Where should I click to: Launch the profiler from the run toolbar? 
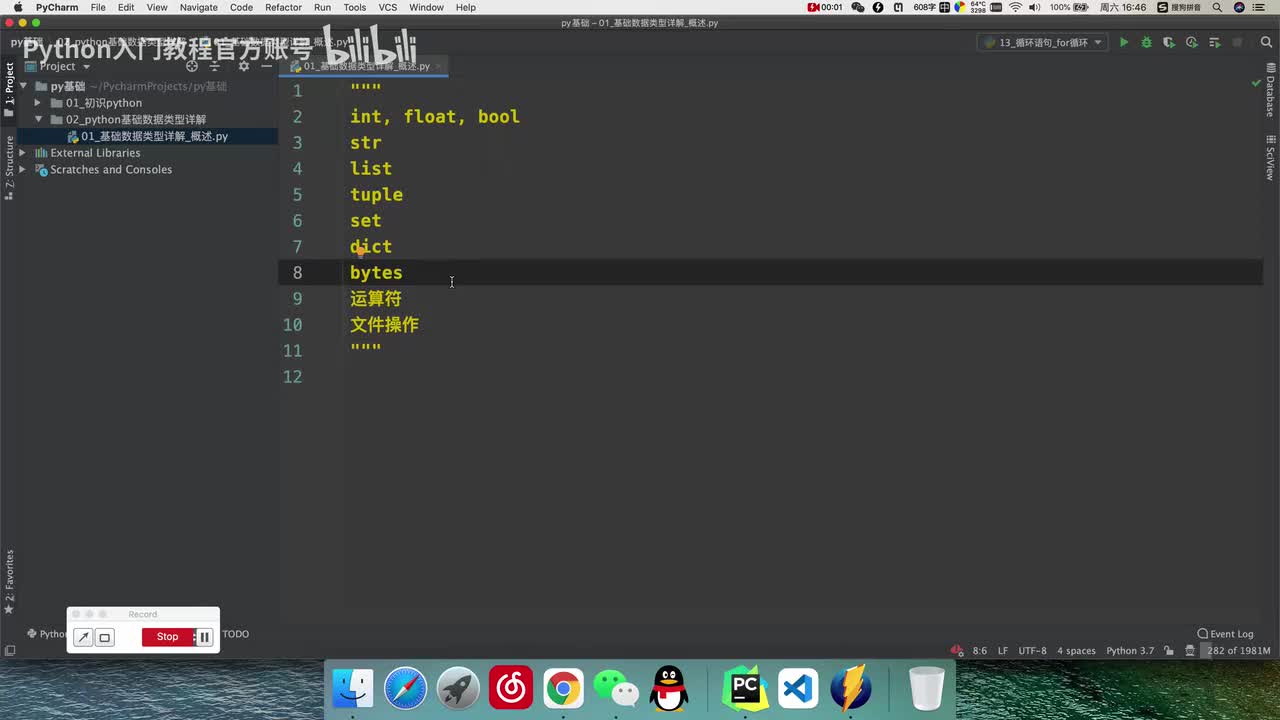pyautogui.click(x=1191, y=43)
